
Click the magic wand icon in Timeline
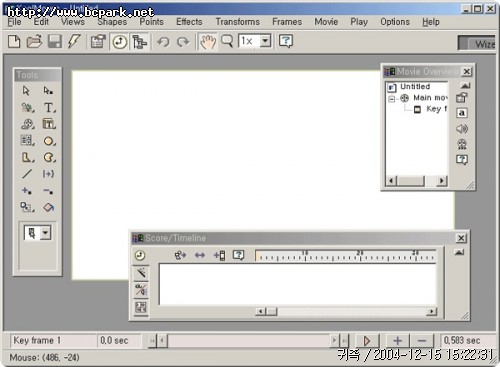(x=141, y=273)
